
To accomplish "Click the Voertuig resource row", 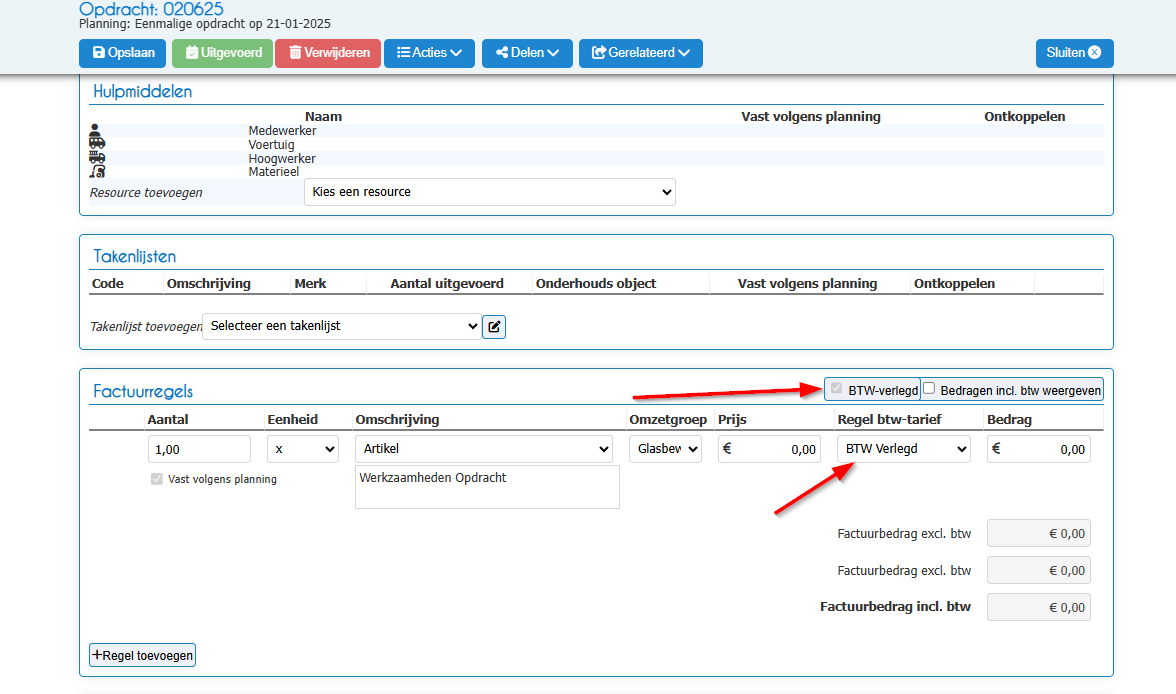I will (x=596, y=145).
